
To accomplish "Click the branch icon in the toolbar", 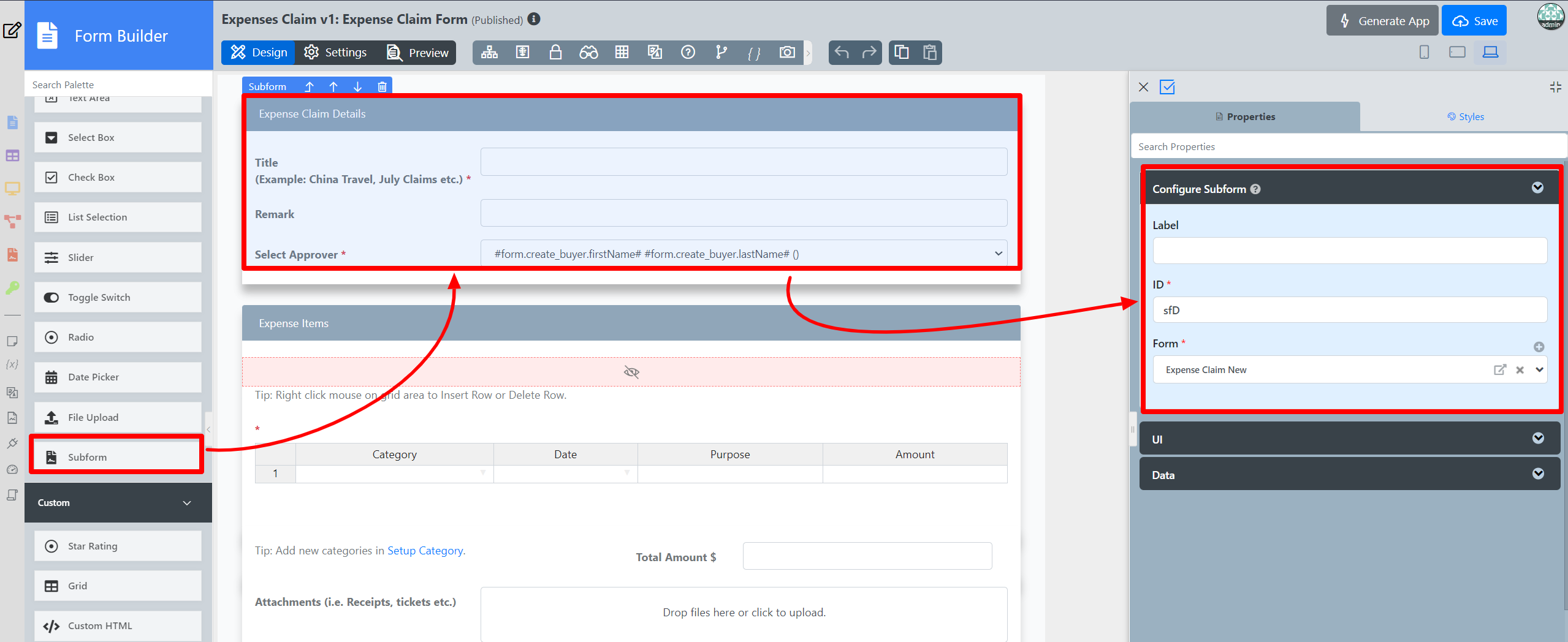I will click(721, 53).
